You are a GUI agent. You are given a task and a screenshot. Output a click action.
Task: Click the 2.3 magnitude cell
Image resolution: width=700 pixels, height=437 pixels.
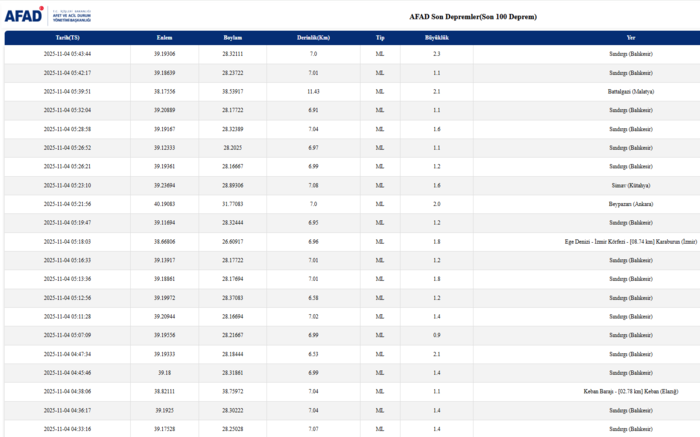[437, 53]
